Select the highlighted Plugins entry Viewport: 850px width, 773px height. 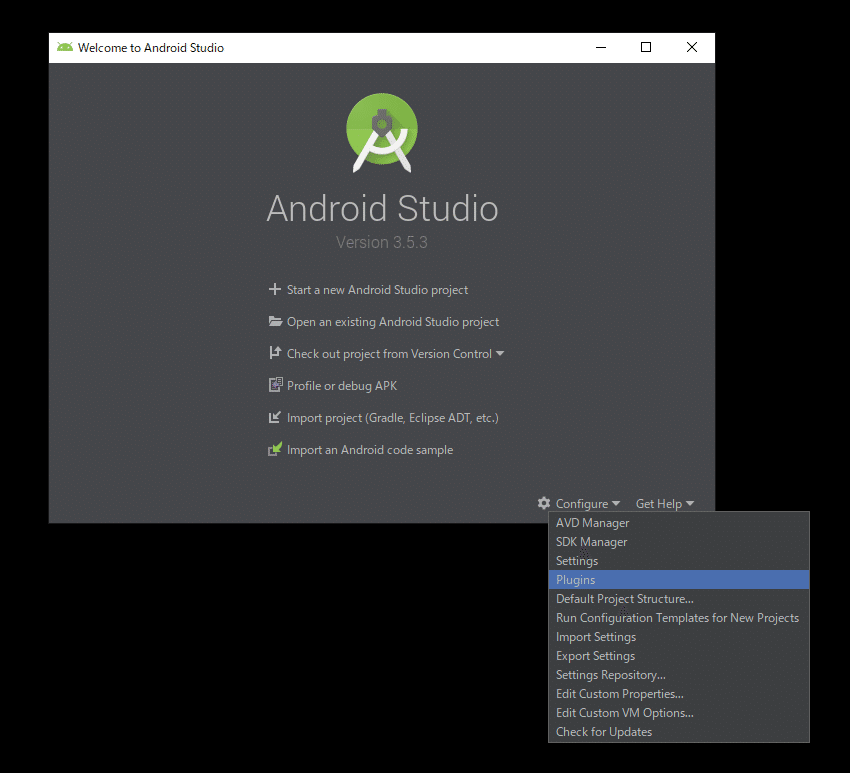[x=679, y=579]
